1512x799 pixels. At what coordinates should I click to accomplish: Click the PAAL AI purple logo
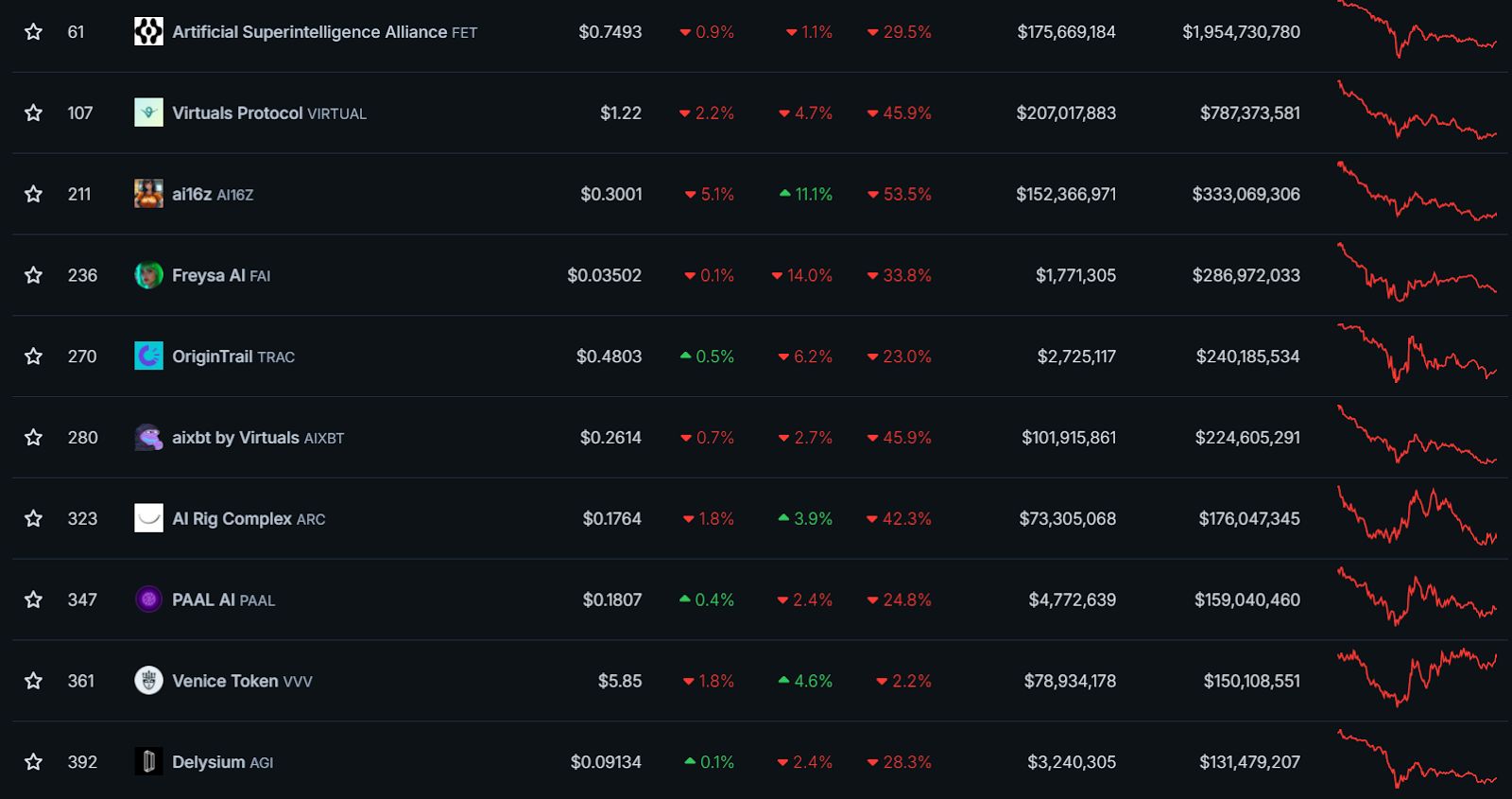coord(148,599)
